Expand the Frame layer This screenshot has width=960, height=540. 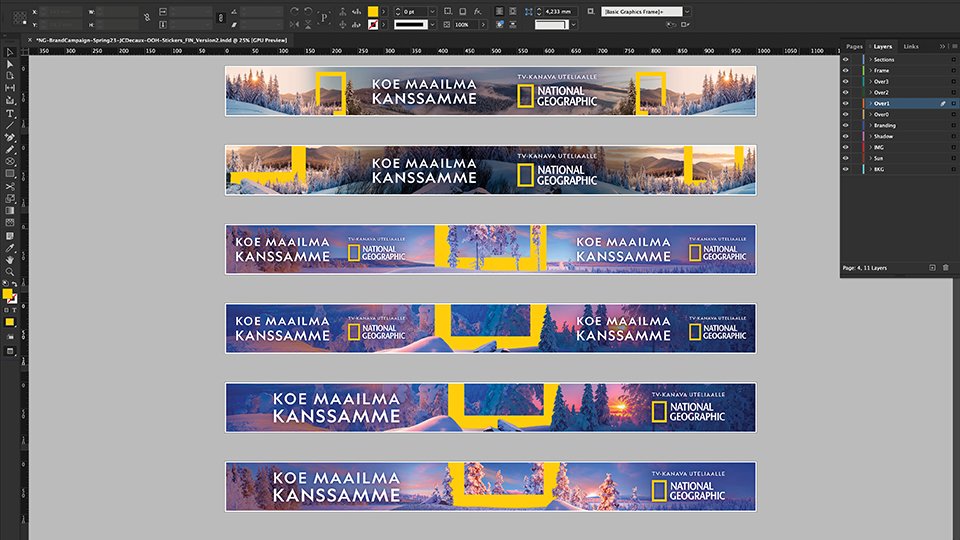(x=871, y=70)
